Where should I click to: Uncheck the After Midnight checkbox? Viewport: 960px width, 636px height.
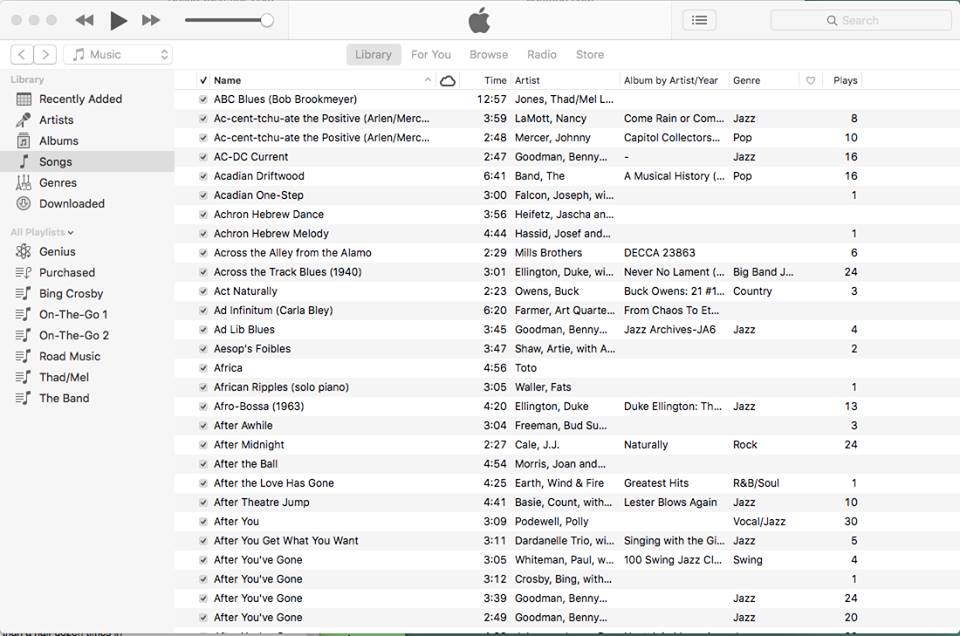pos(203,444)
